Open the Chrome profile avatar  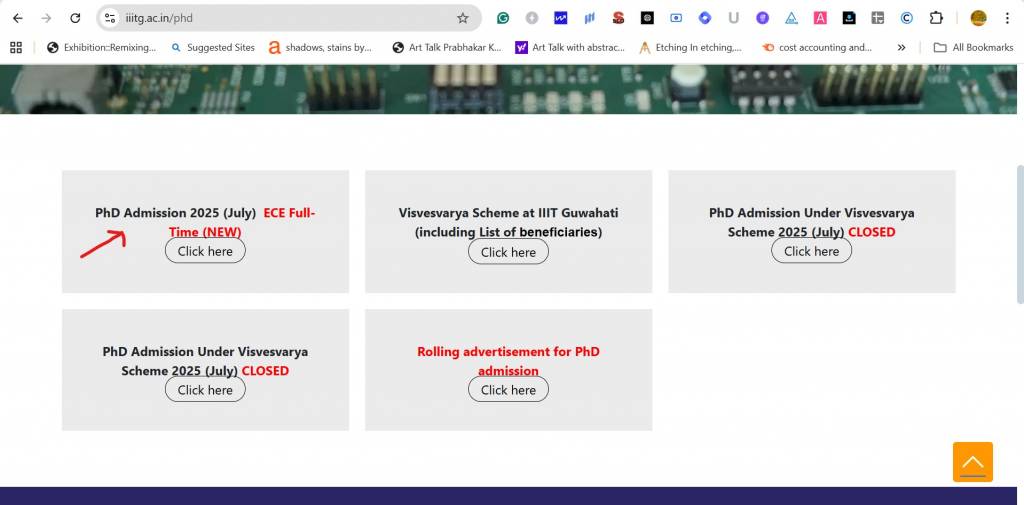pyautogui.click(x=978, y=18)
